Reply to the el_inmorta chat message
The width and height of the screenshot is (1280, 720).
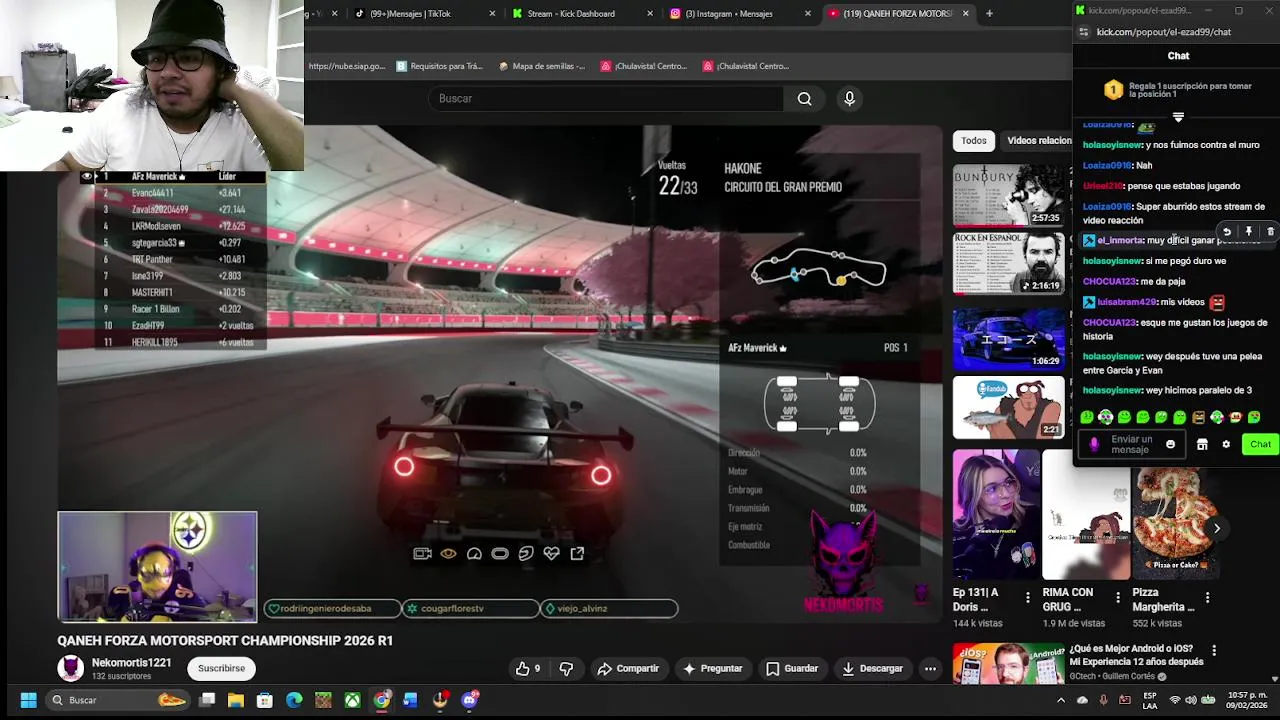point(1227,232)
